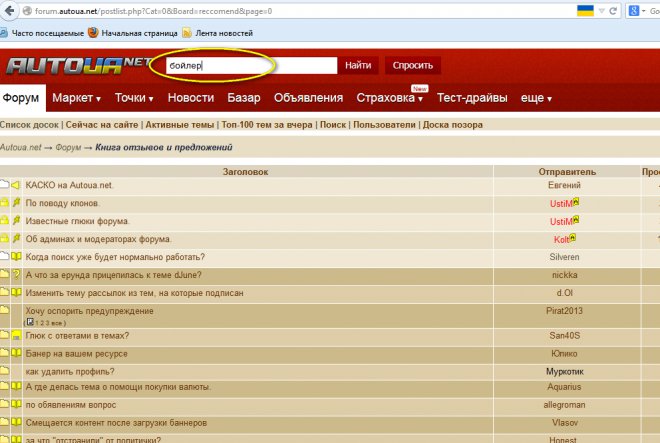Open the еще dropdown menu

pos(536,98)
